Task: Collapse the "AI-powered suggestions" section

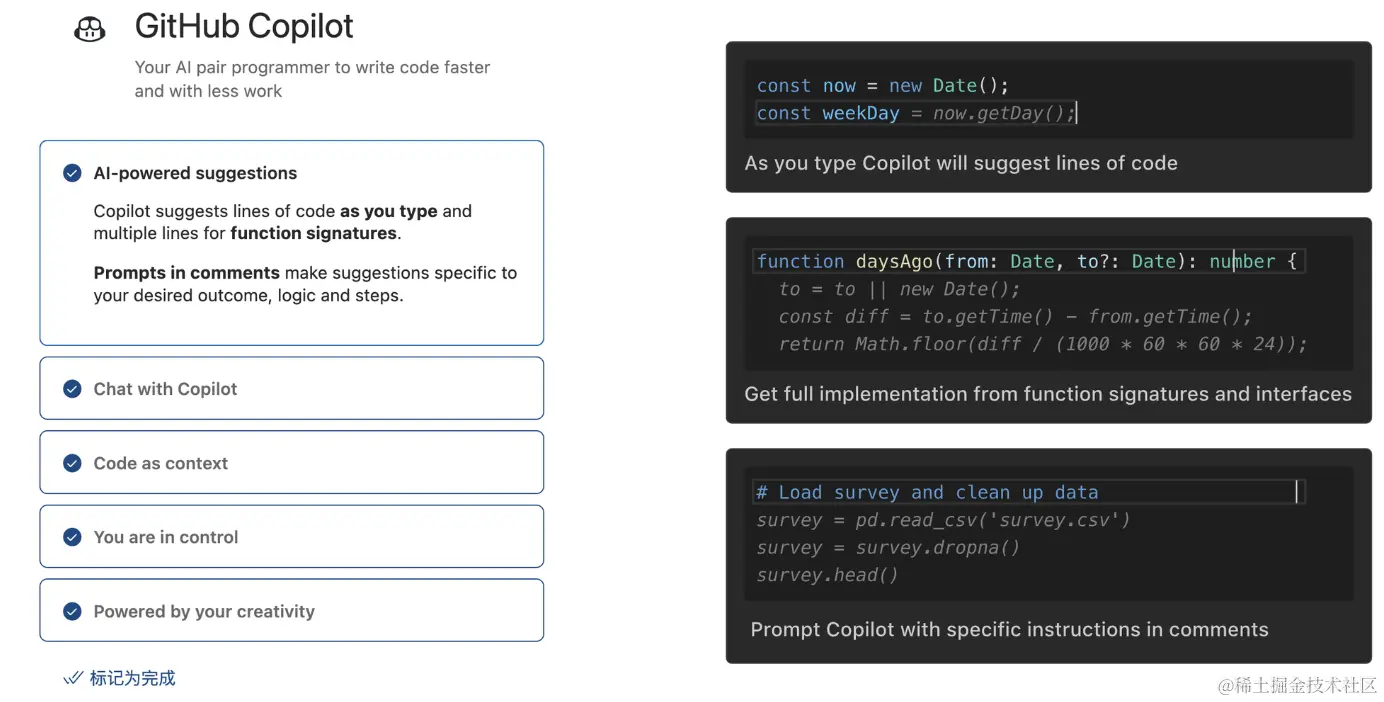Action: pyautogui.click(x=195, y=172)
